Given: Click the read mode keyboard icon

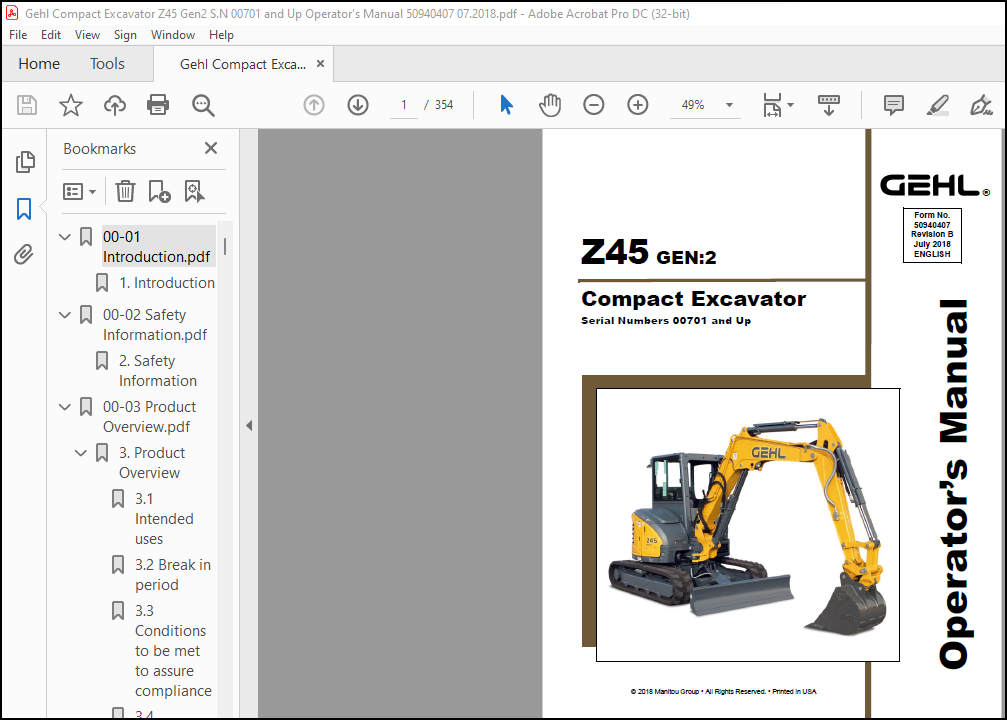Looking at the screenshot, I should click(x=828, y=105).
